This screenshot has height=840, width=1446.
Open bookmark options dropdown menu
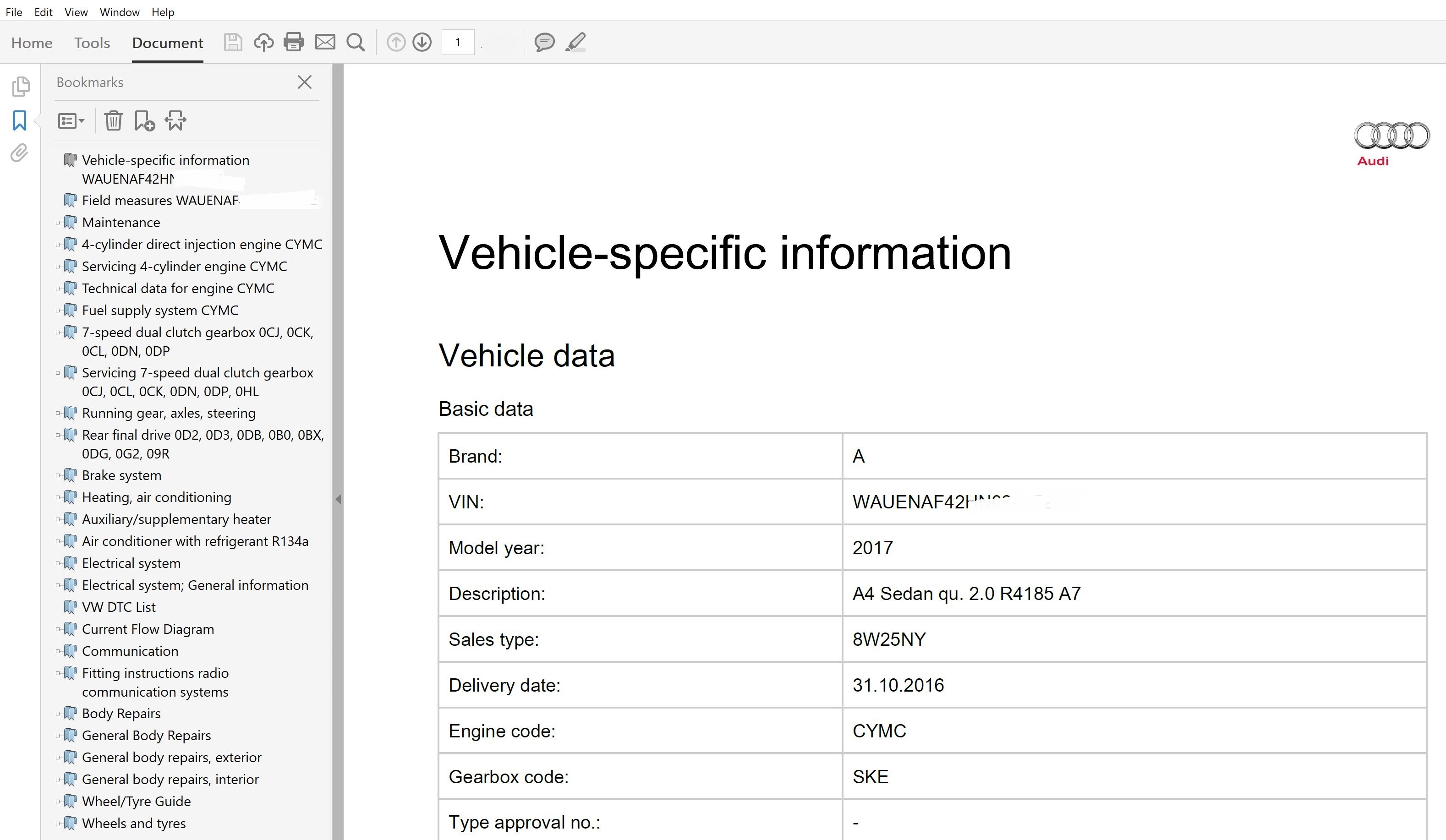(71, 120)
